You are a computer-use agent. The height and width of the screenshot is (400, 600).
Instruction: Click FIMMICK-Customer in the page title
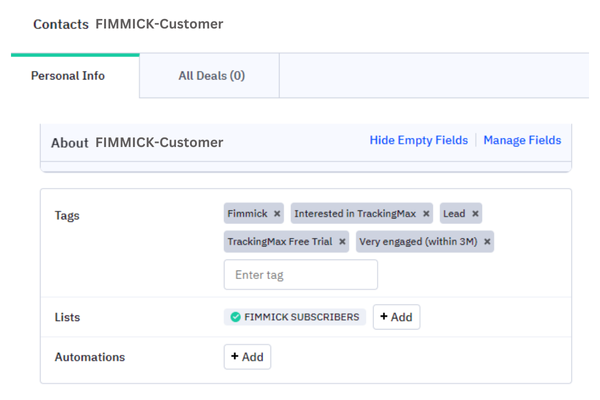point(159,24)
